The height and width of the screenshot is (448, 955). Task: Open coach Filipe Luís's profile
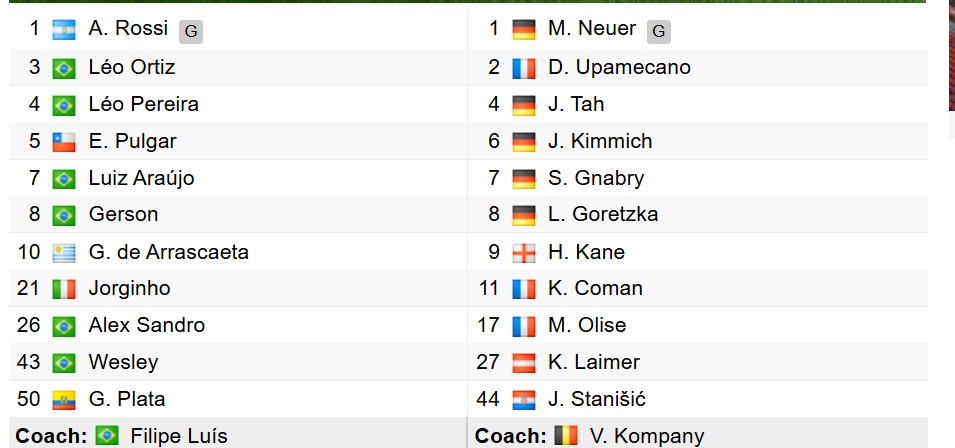point(179,436)
